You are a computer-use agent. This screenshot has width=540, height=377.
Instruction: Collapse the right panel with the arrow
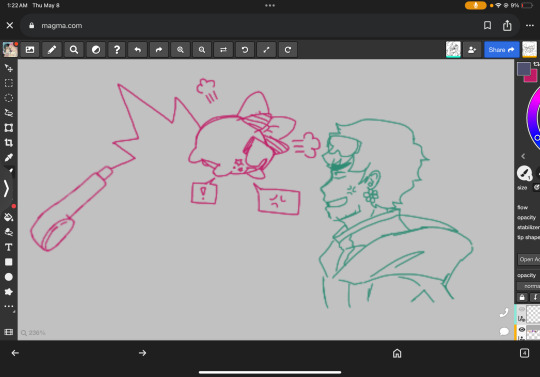coord(523,156)
